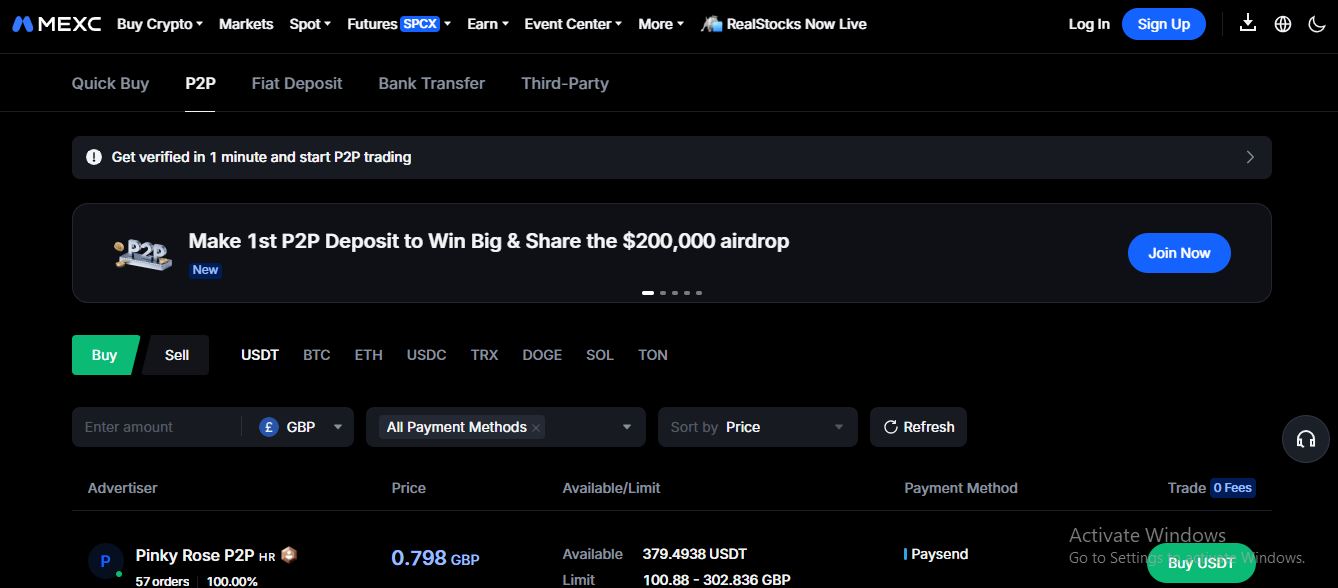Screen dimensions: 1338x588
Task: Click the verification warning exclamation icon
Action: (94, 157)
